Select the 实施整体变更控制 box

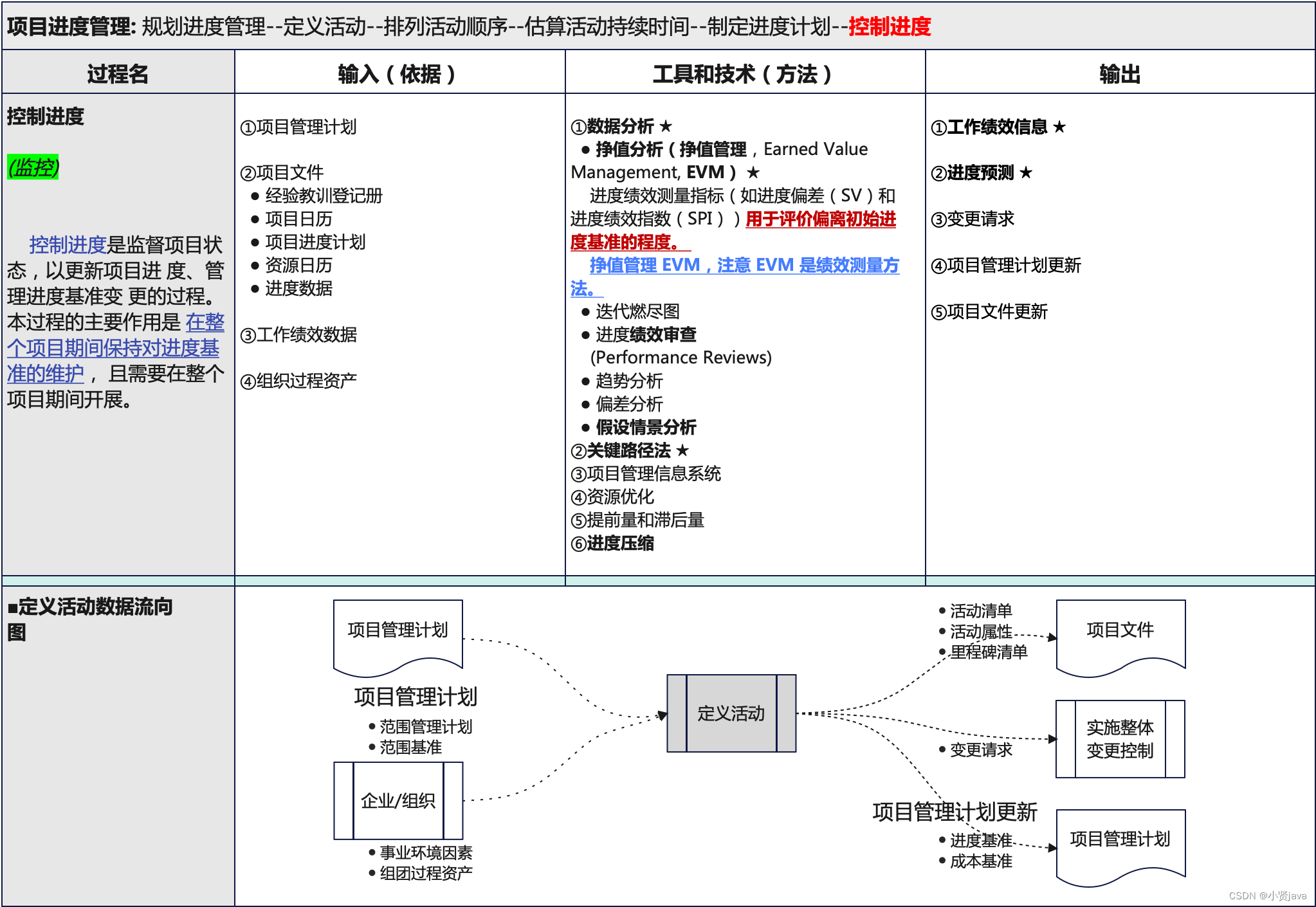tap(1120, 739)
